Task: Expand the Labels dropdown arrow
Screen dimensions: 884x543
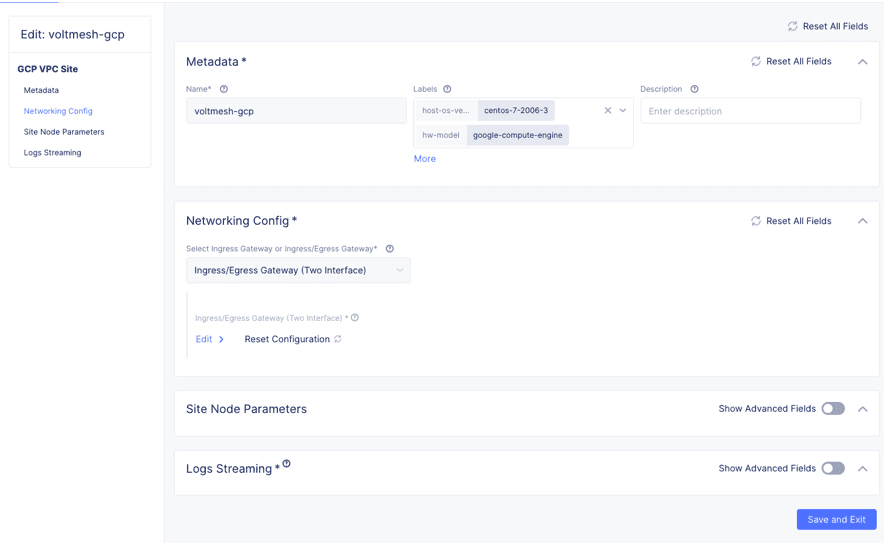Action: click(623, 111)
